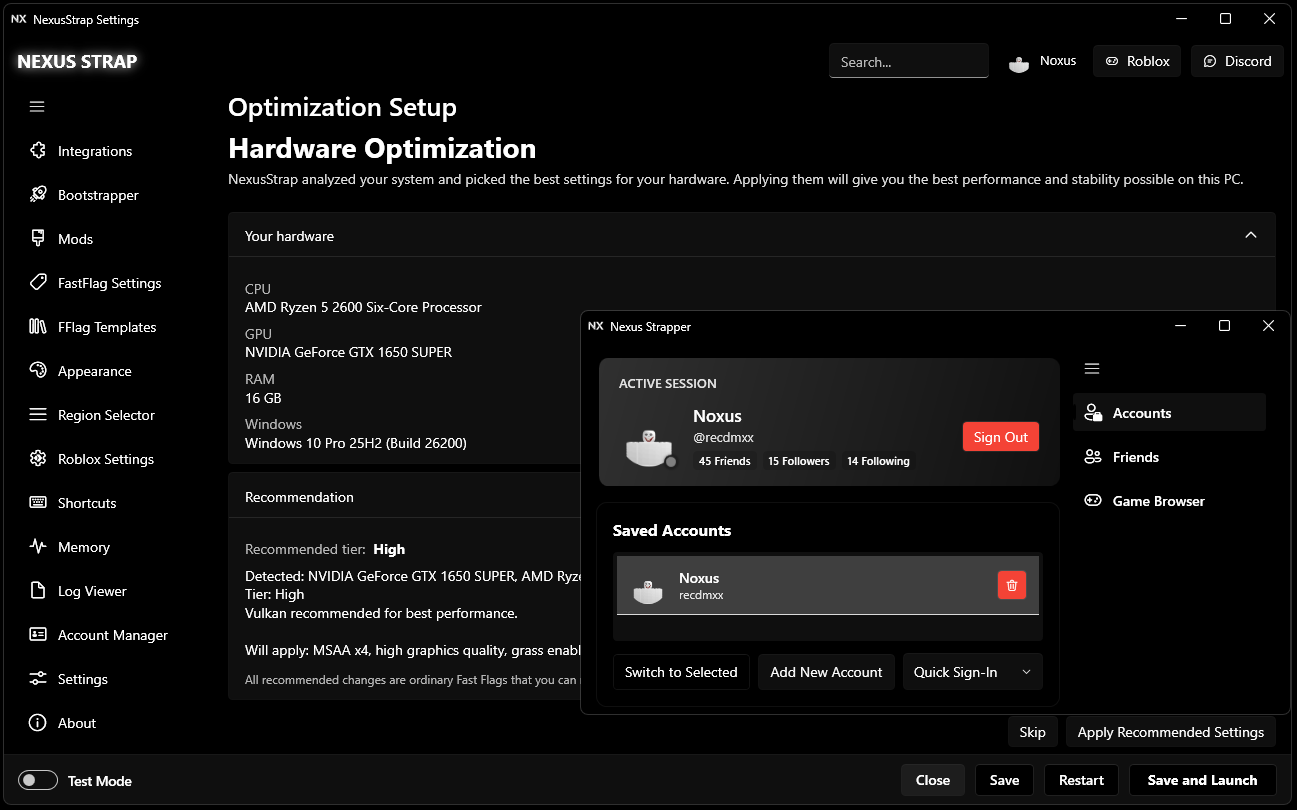Switch to the Friends tab
This screenshot has width=1297, height=810.
click(x=1169, y=457)
